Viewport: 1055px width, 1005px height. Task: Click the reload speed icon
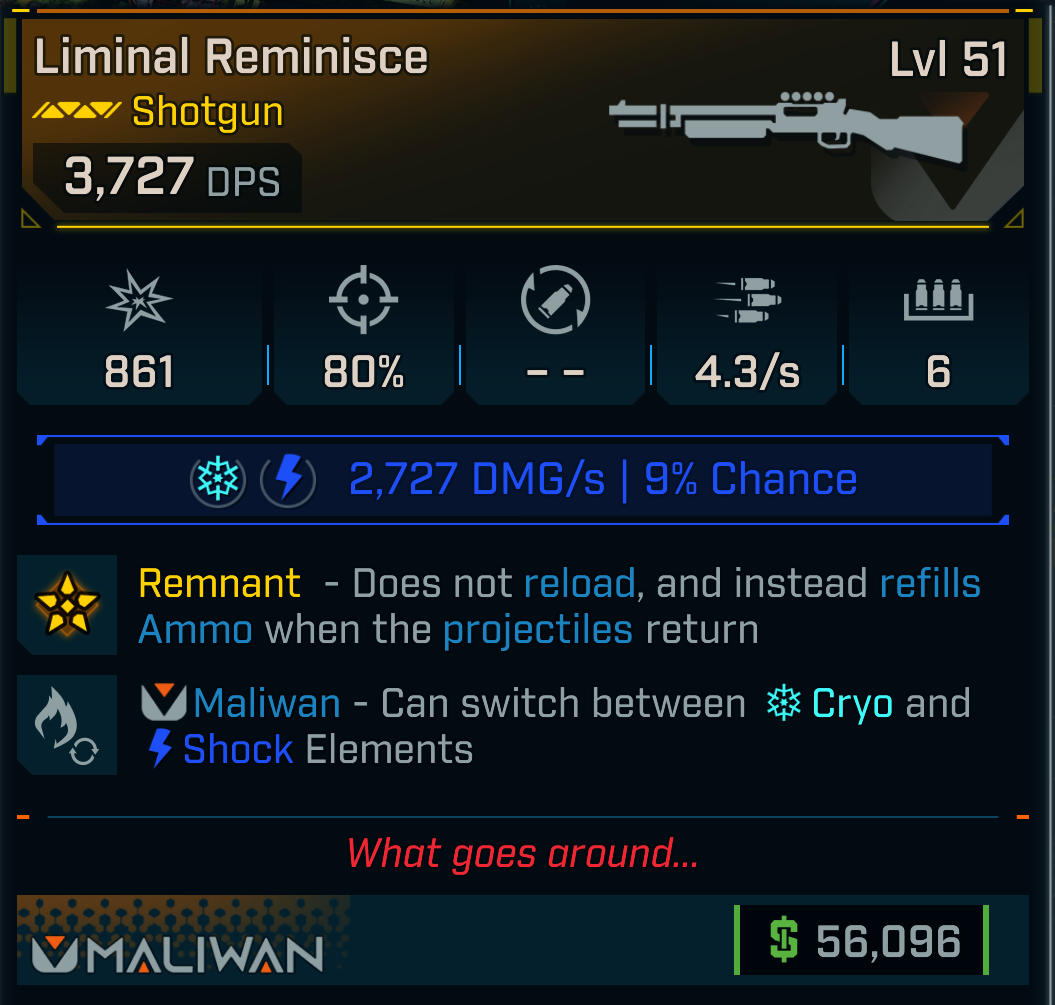click(x=556, y=299)
